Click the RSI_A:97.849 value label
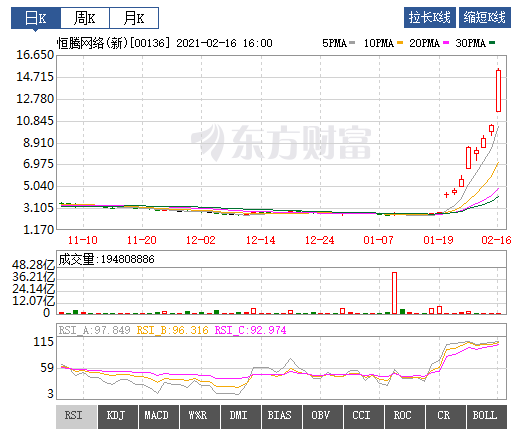The width and height of the screenshot is (517, 439). [x=94, y=330]
